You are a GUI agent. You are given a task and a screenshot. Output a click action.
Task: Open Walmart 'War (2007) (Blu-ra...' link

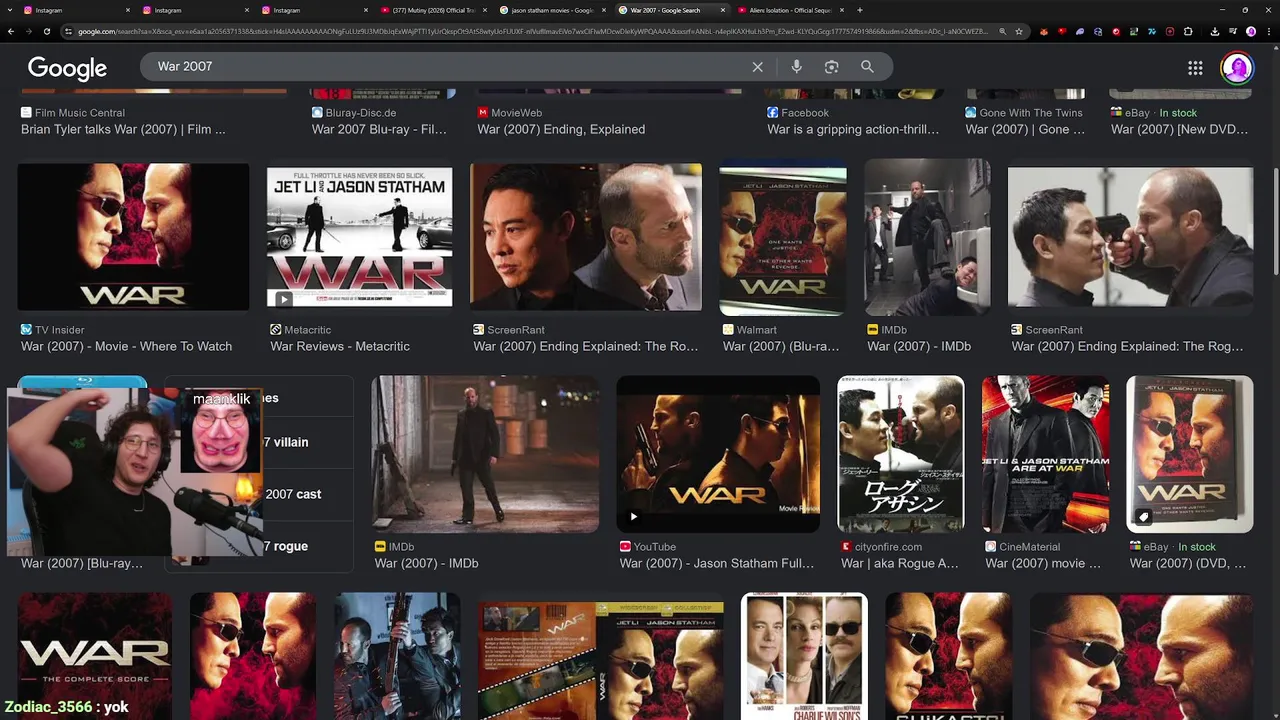pyautogui.click(x=781, y=346)
